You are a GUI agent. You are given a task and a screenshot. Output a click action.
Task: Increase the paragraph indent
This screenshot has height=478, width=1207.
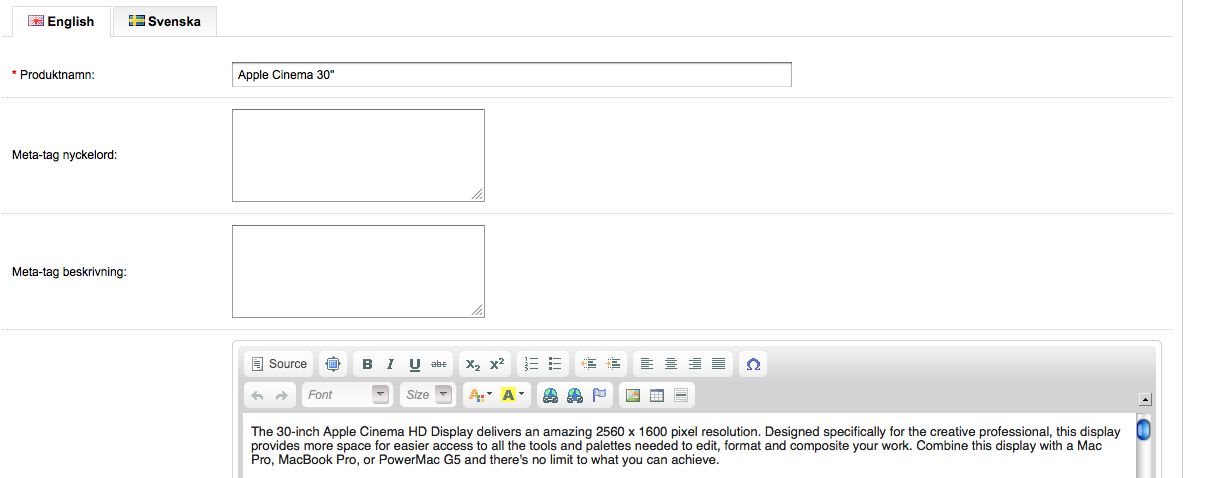[614, 364]
